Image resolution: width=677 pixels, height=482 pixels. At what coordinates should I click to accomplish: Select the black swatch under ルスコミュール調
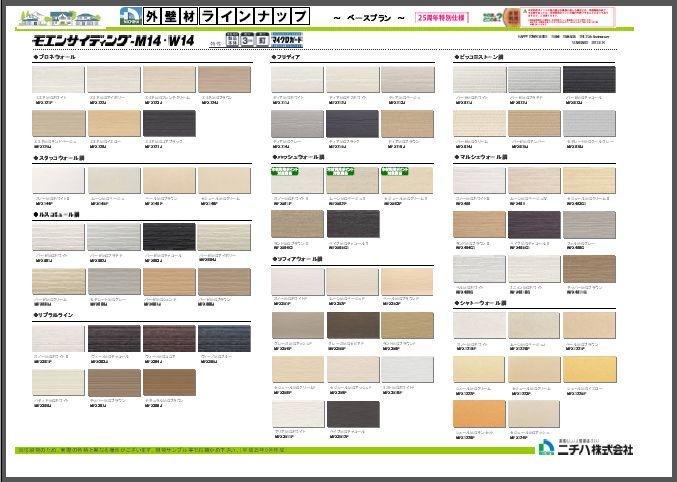point(169,237)
